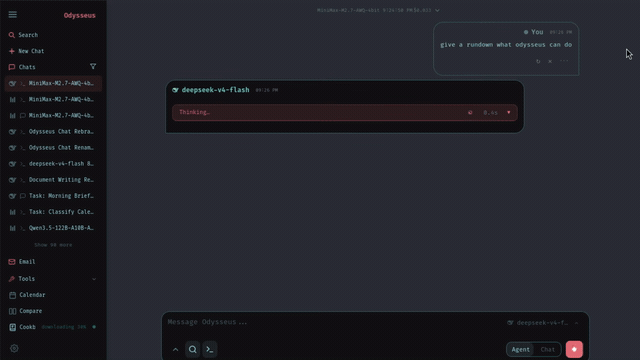Expand the Tools section chevron

point(94,279)
